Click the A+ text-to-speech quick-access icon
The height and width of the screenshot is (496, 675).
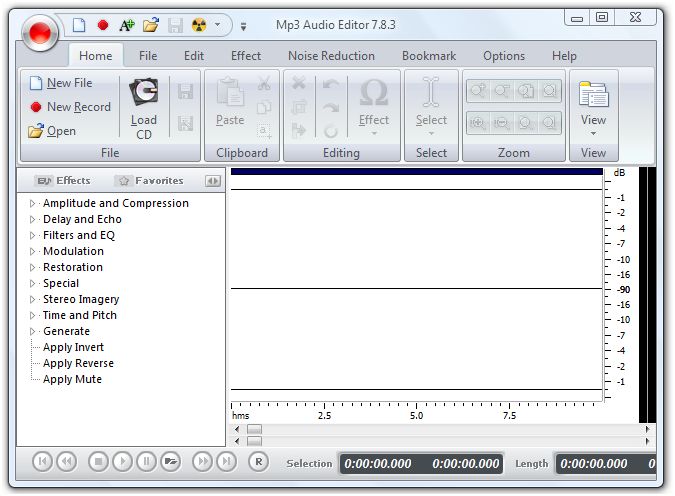coord(127,25)
